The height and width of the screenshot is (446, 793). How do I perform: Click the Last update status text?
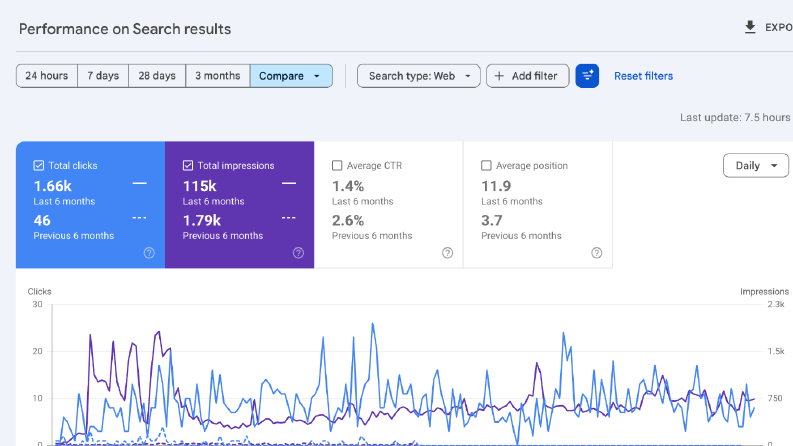pos(736,117)
